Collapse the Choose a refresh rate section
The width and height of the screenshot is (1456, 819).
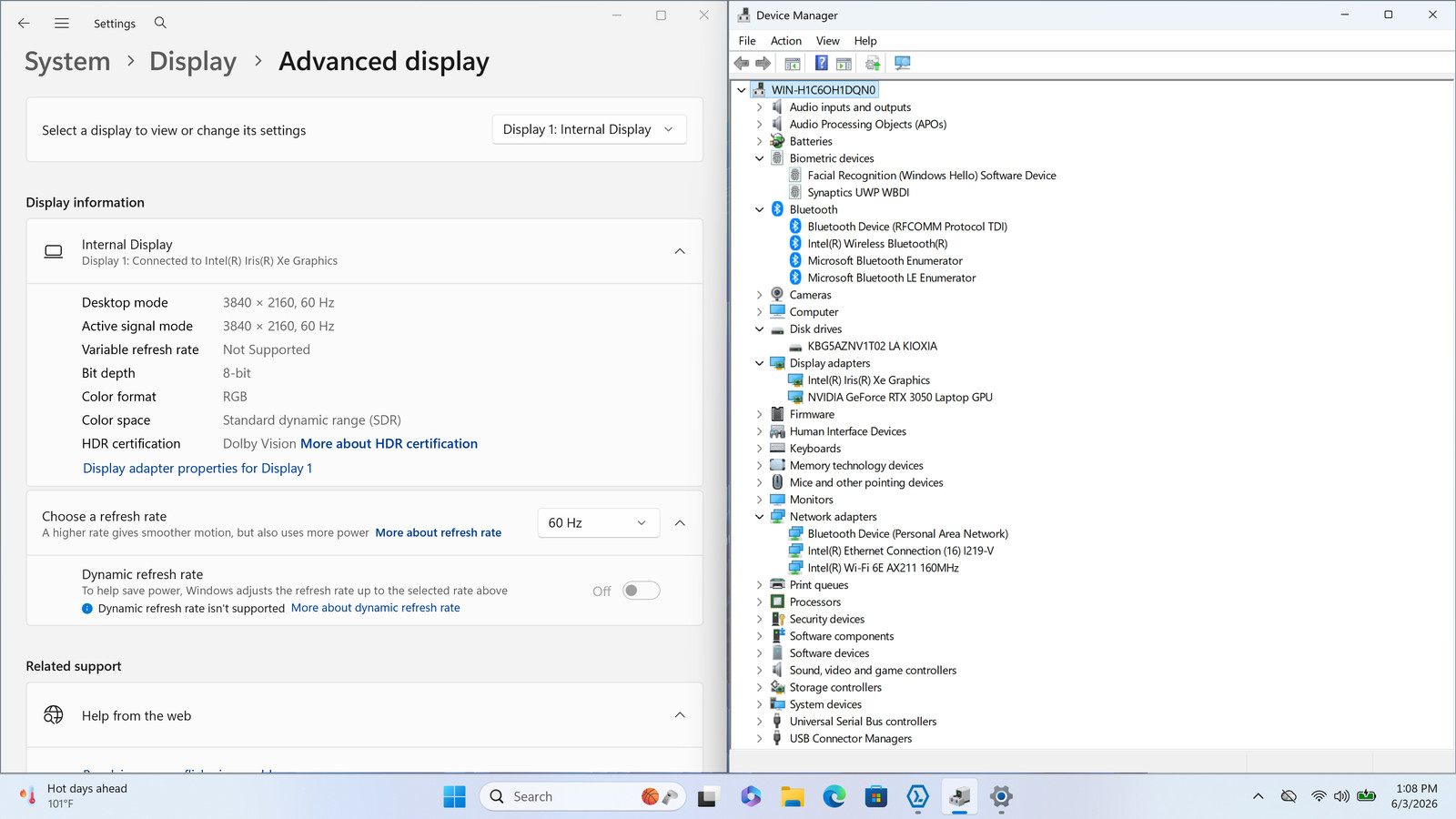(x=680, y=523)
